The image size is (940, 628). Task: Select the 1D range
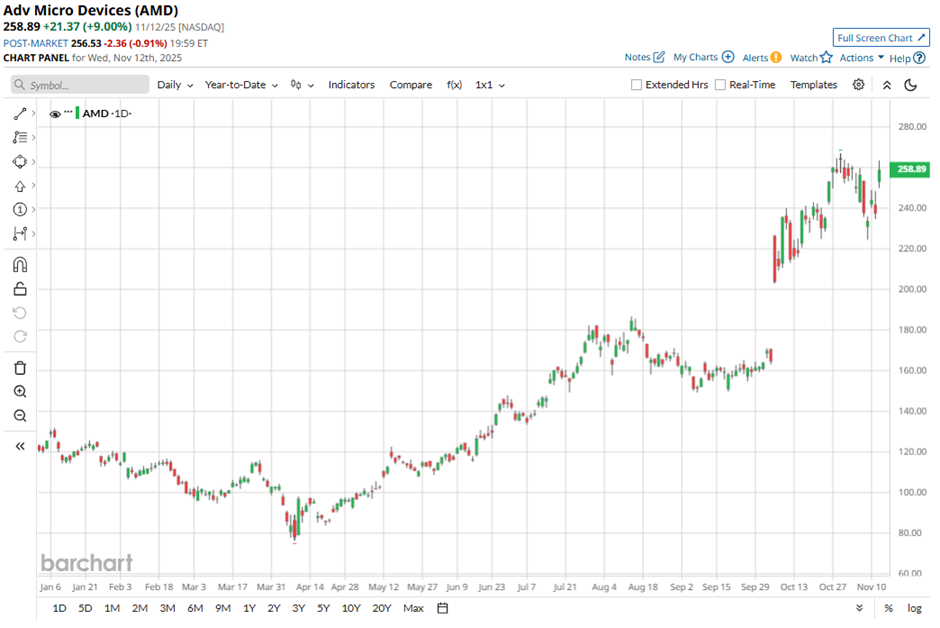59,608
